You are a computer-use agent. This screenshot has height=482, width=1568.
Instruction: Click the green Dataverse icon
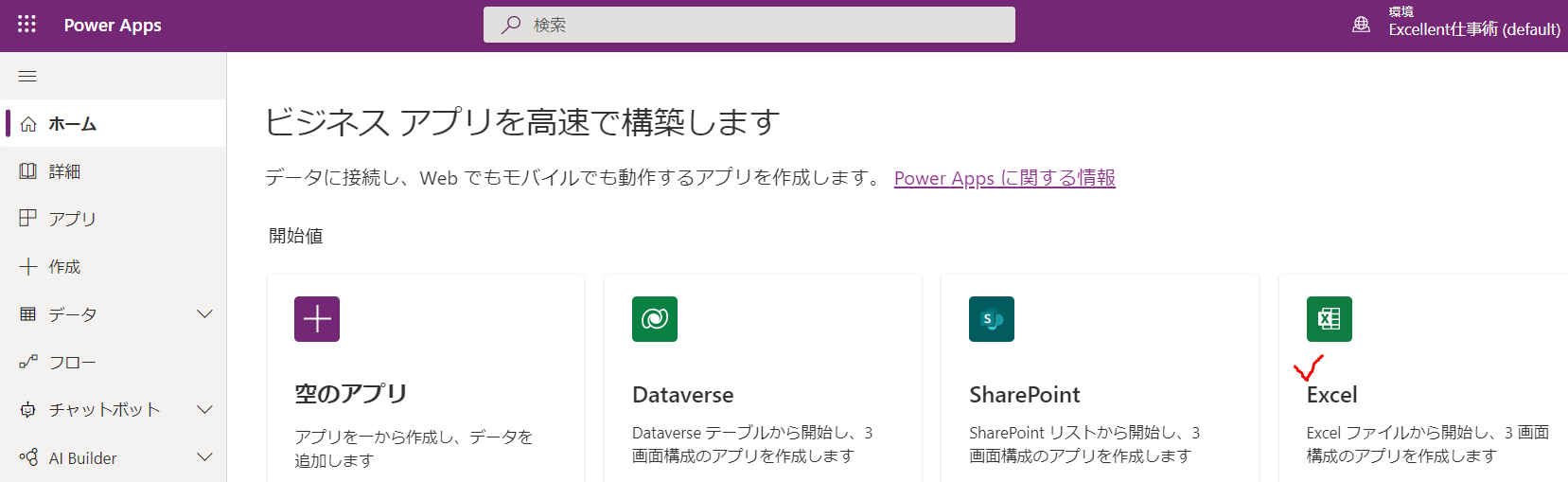tap(655, 319)
